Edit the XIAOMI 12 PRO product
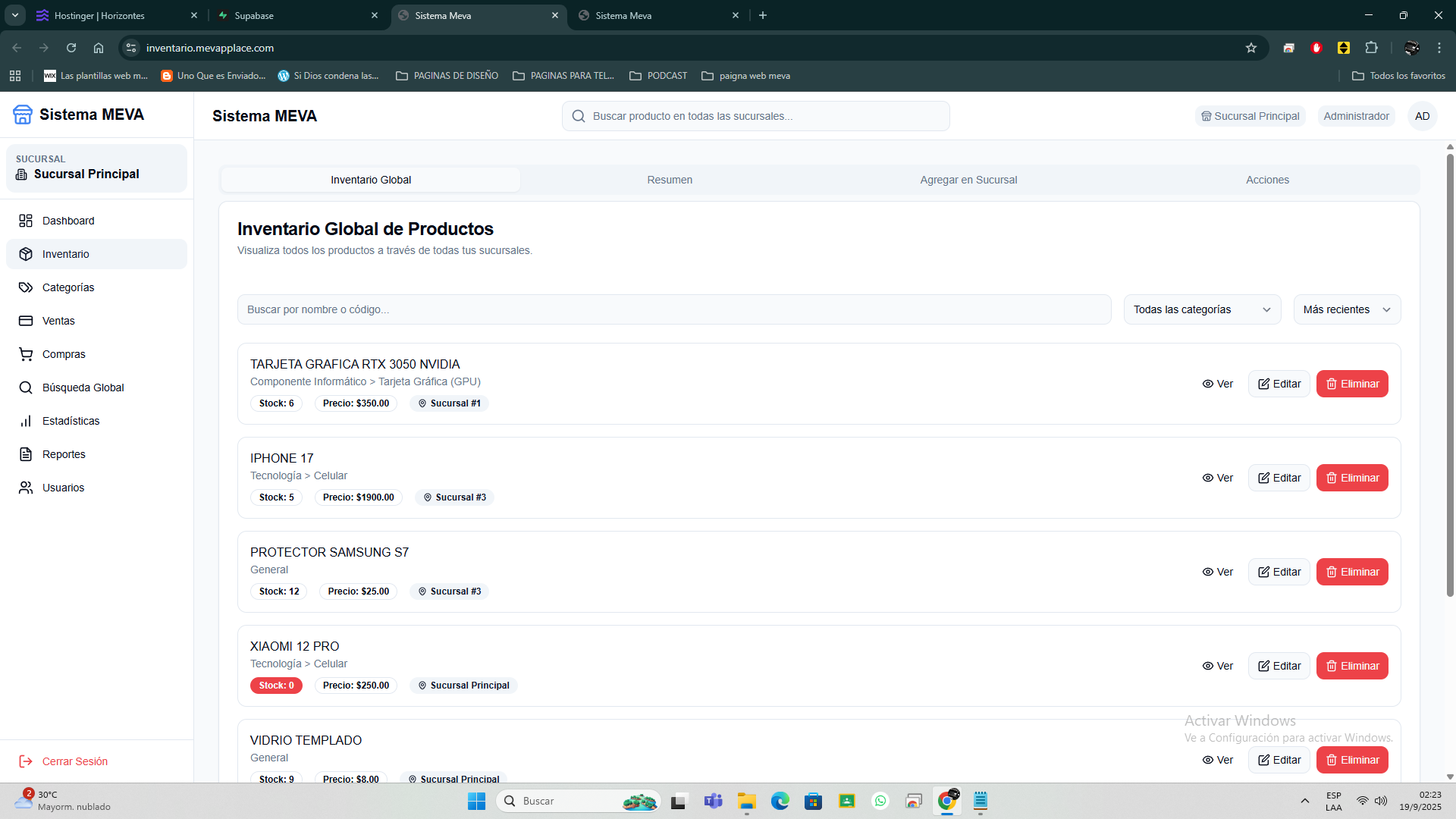1456x819 pixels. coord(1279,666)
